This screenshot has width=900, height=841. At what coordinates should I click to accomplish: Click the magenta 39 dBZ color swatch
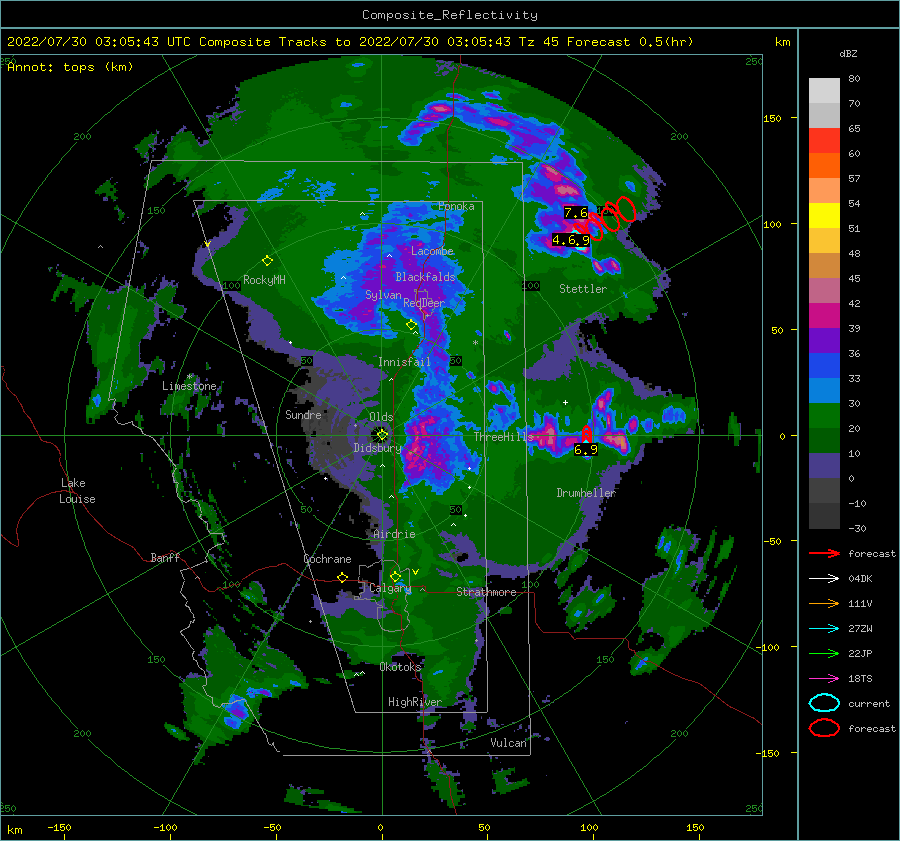[824, 316]
